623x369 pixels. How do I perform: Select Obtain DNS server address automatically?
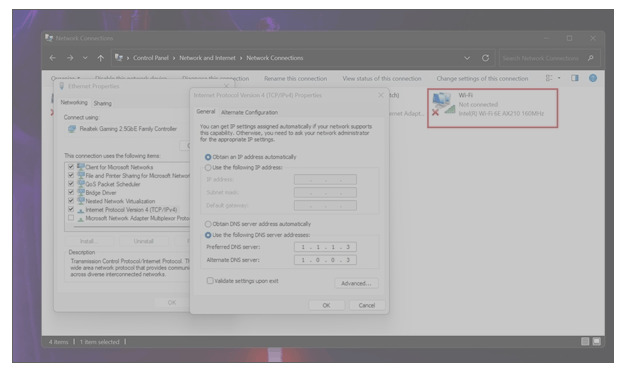tap(208, 224)
